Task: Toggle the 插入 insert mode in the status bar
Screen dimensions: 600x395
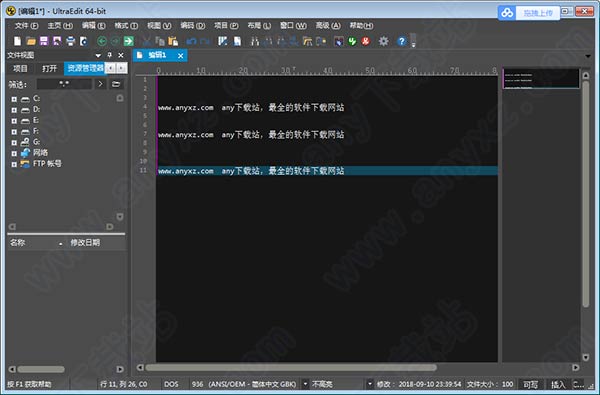Action: coord(558,384)
